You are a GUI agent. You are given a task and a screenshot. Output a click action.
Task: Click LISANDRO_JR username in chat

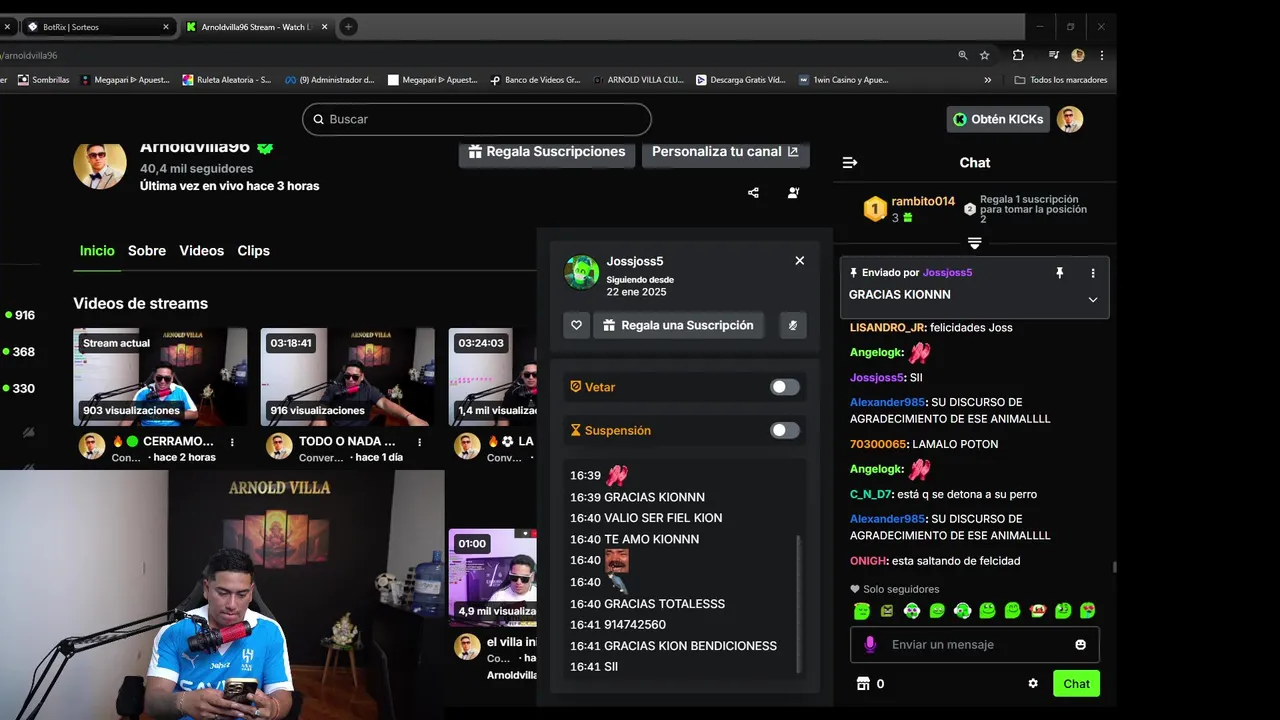pyautogui.click(x=887, y=328)
